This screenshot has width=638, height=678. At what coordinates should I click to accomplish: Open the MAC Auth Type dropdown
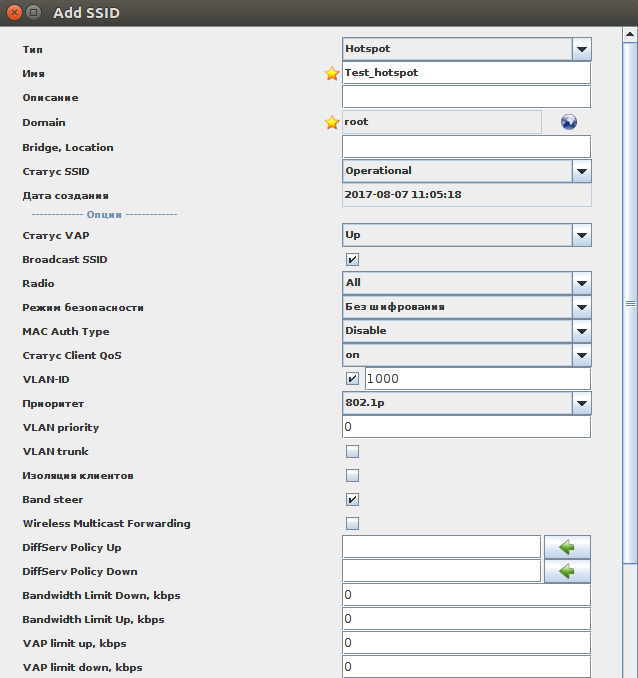(581, 331)
